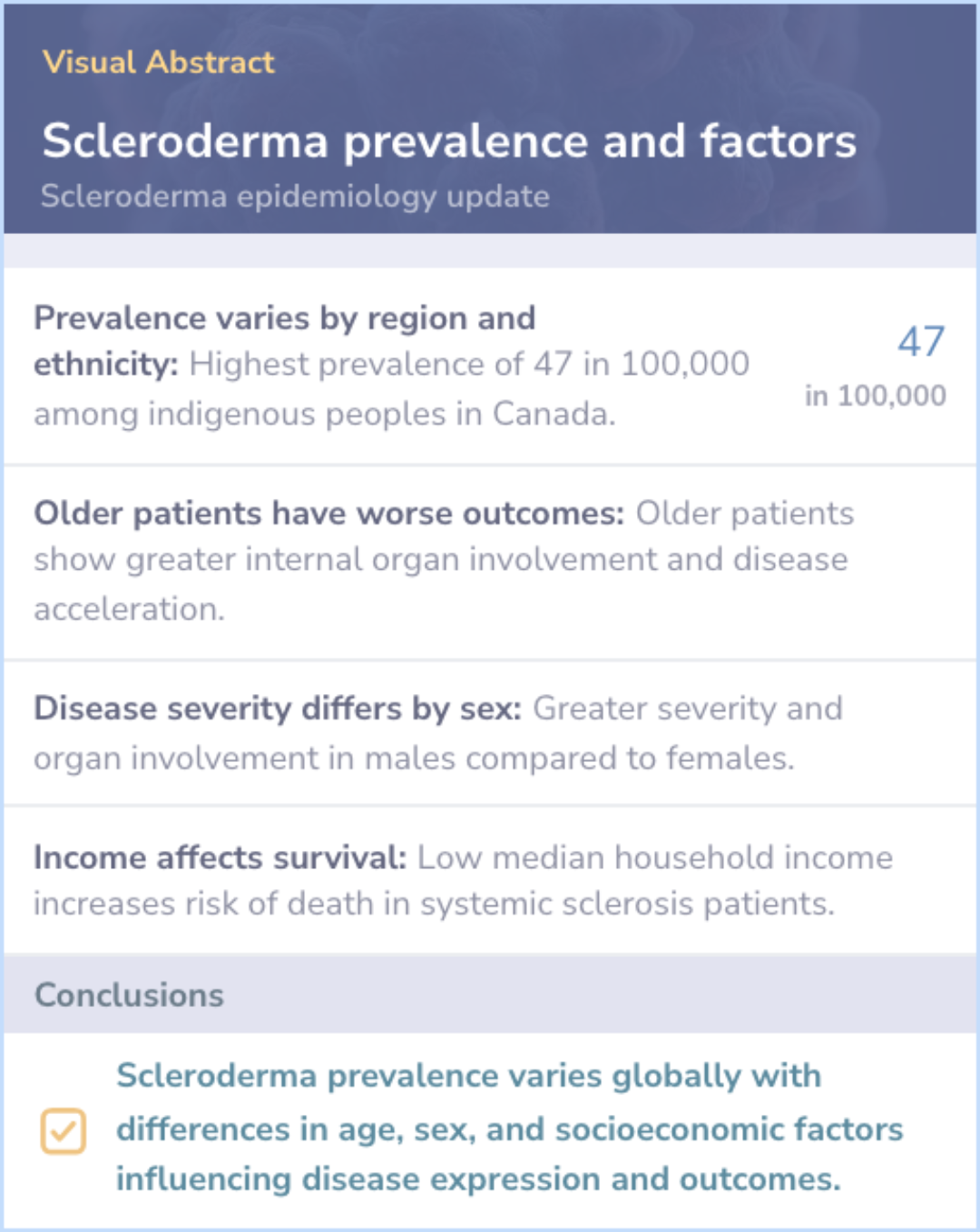The image size is (980, 1232).
Task: Click the "in 100,000" caption under 47
Action: (875, 396)
